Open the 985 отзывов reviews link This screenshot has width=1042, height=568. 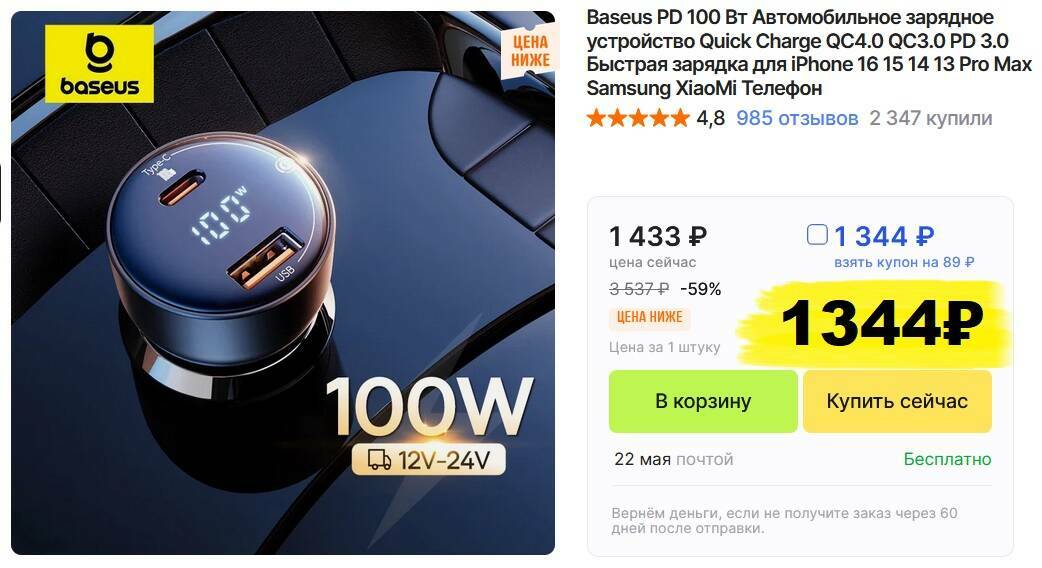(x=797, y=118)
